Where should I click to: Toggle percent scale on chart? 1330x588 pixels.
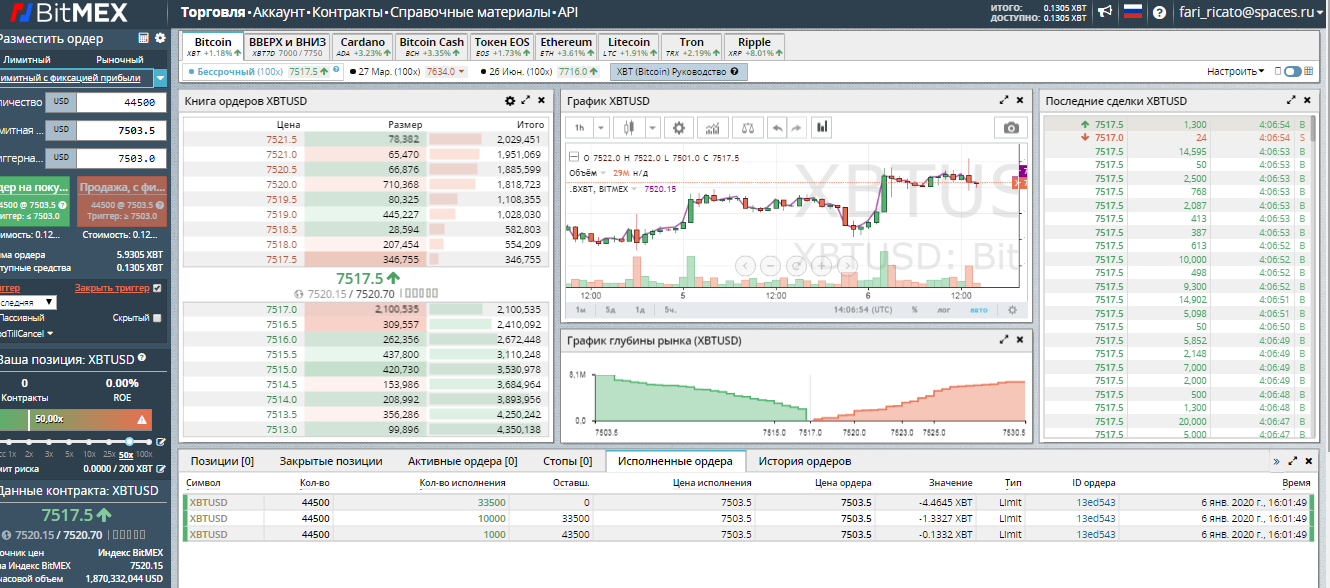(915, 310)
